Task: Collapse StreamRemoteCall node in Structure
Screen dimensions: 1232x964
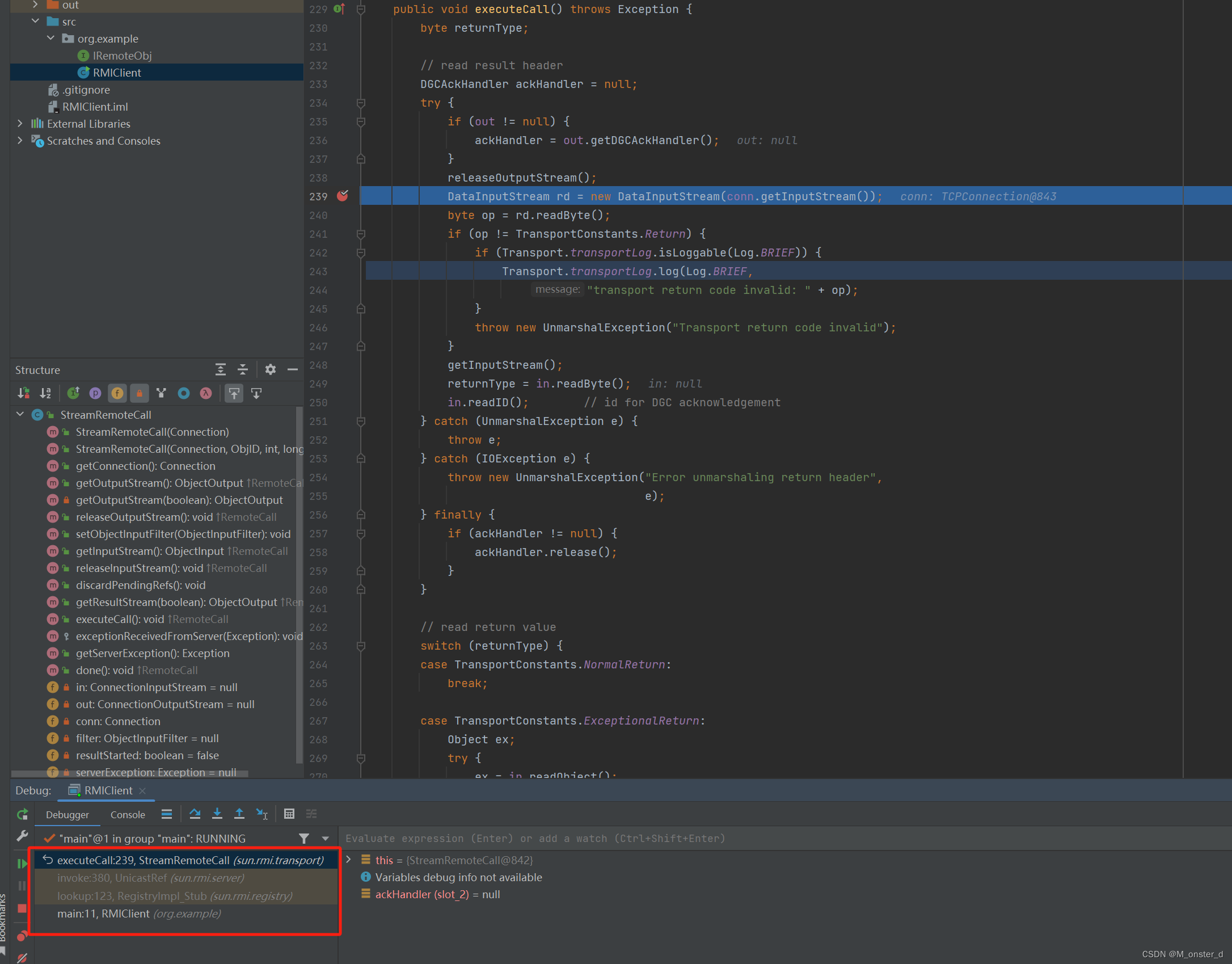Action: 20,414
